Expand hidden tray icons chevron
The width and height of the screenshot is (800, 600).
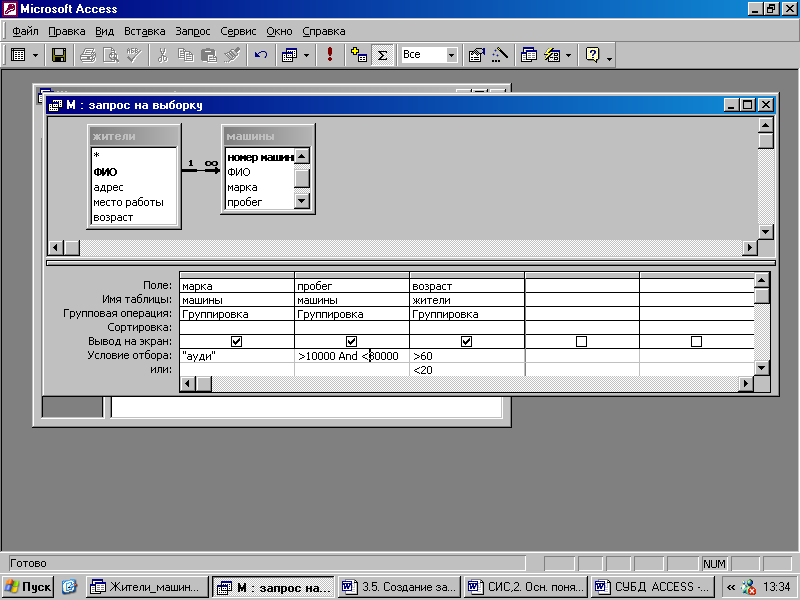click(731, 587)
